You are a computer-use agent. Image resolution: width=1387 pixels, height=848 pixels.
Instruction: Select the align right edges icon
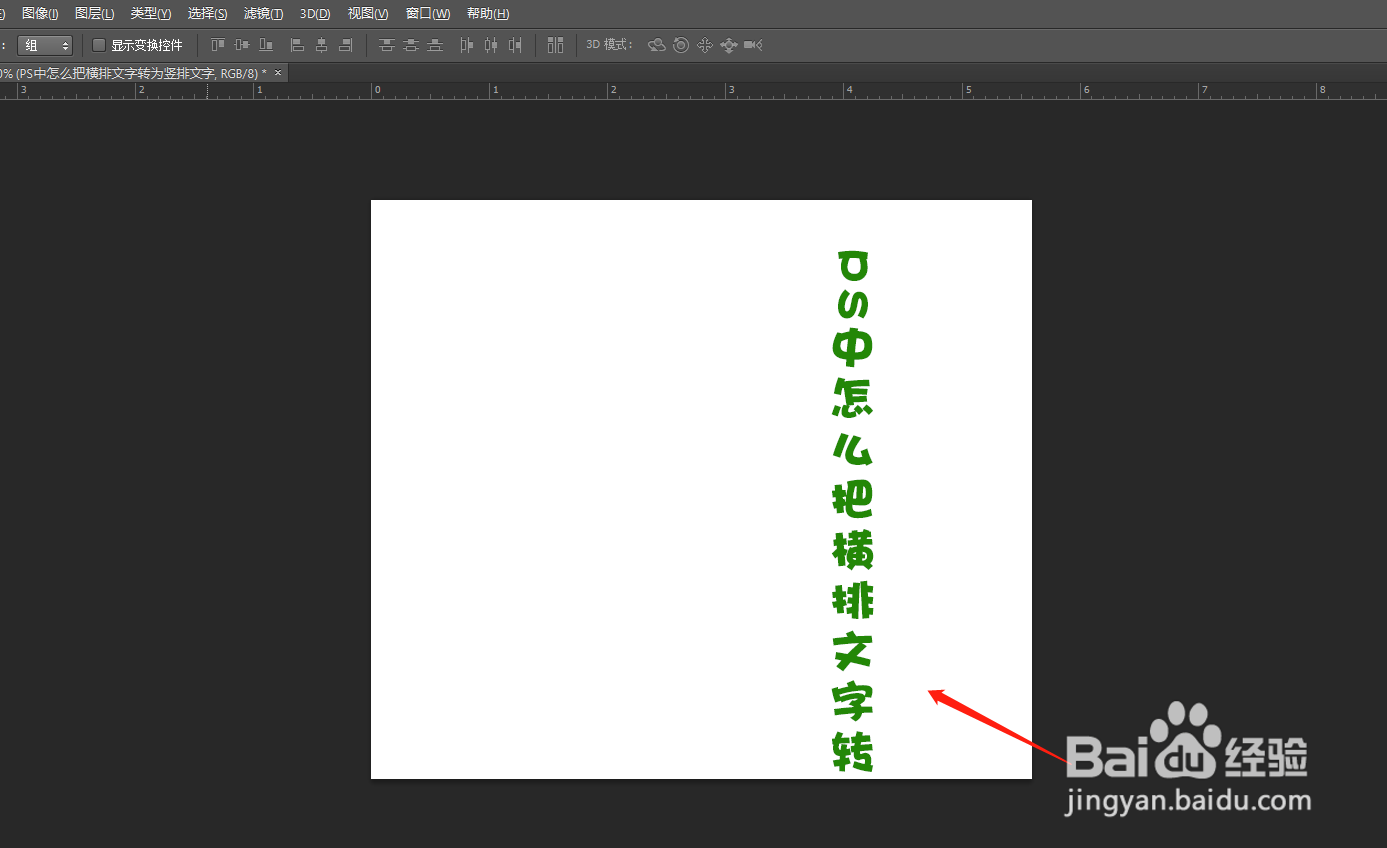coord(346,45)
